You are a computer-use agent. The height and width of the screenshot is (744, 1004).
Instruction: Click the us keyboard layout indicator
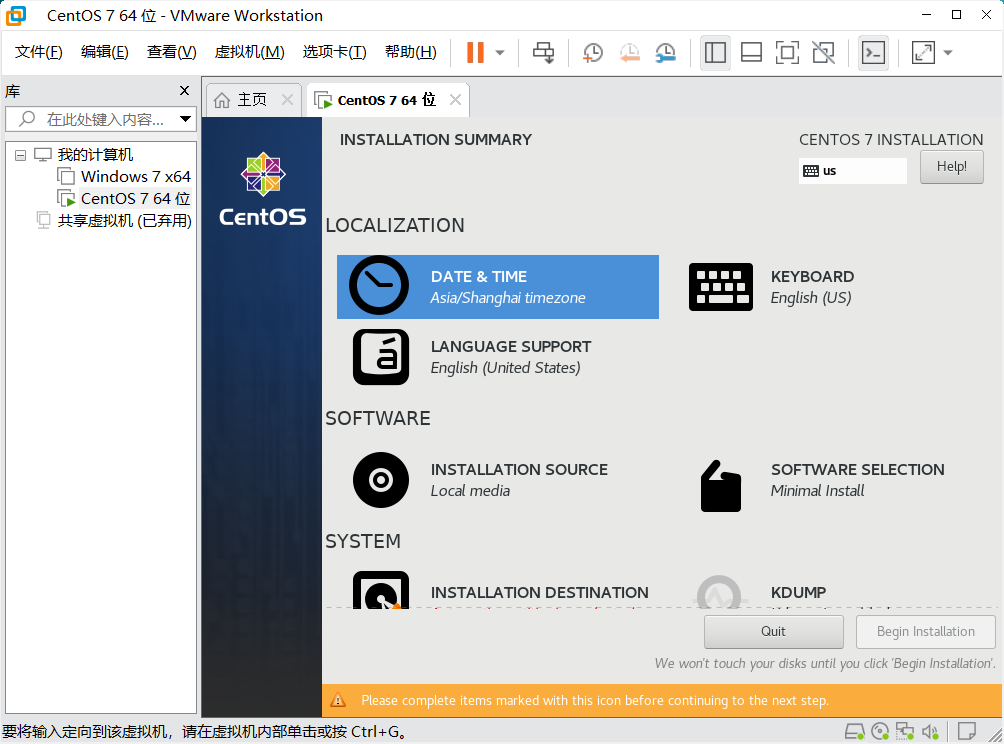pos(852,171)
